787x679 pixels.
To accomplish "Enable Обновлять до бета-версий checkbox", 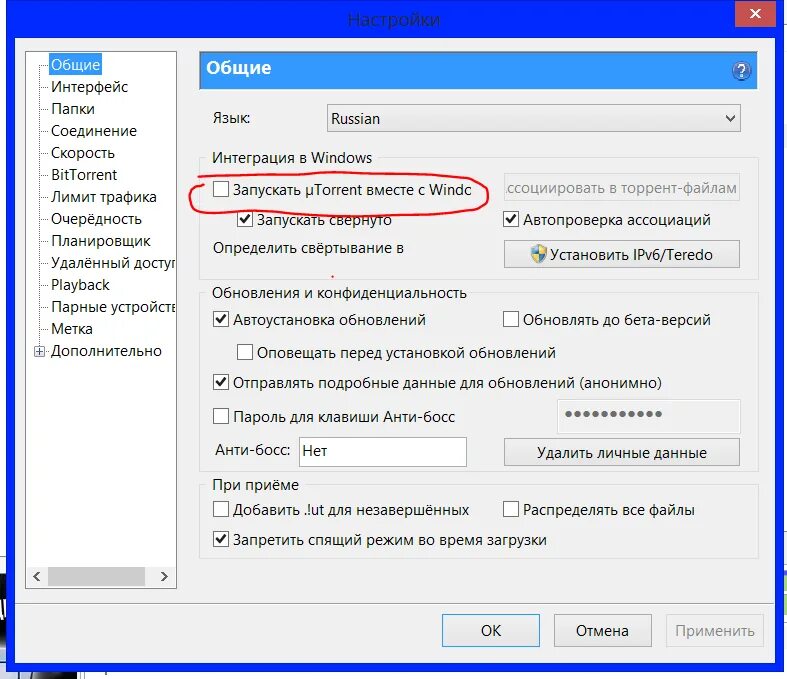I will point(511,319).
